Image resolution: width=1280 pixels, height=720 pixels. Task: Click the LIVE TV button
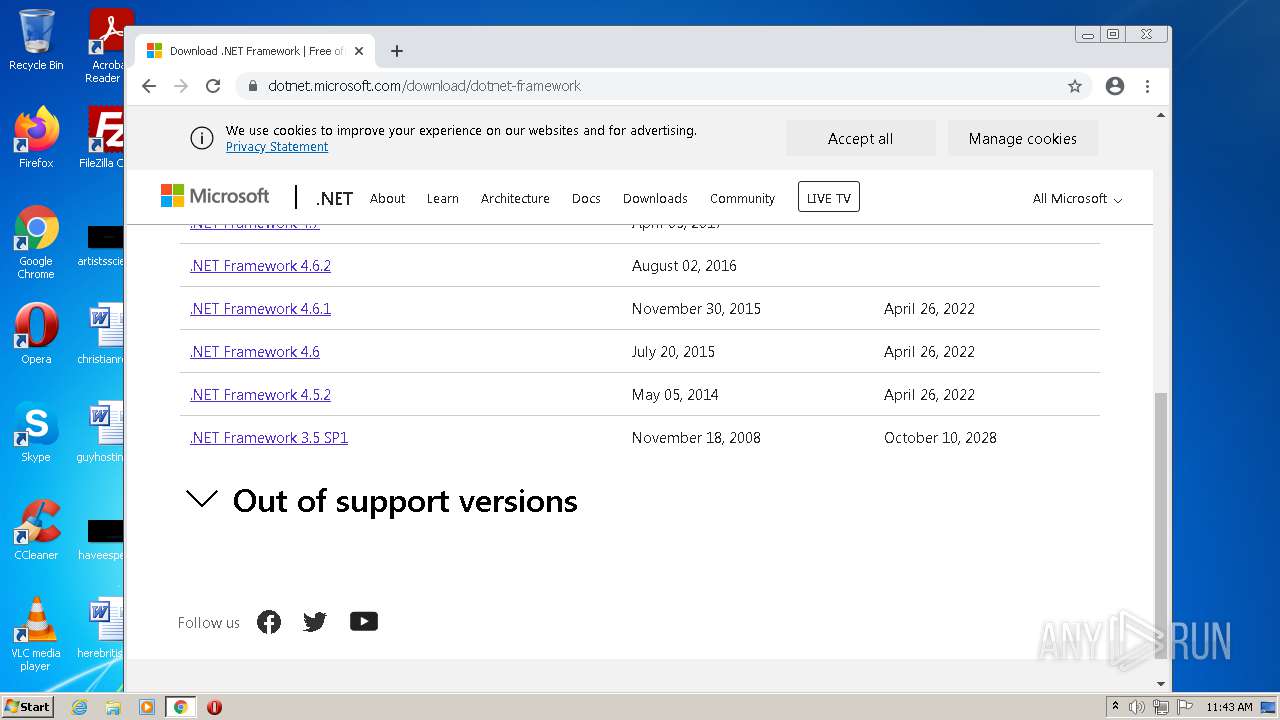tap(829, 197)
